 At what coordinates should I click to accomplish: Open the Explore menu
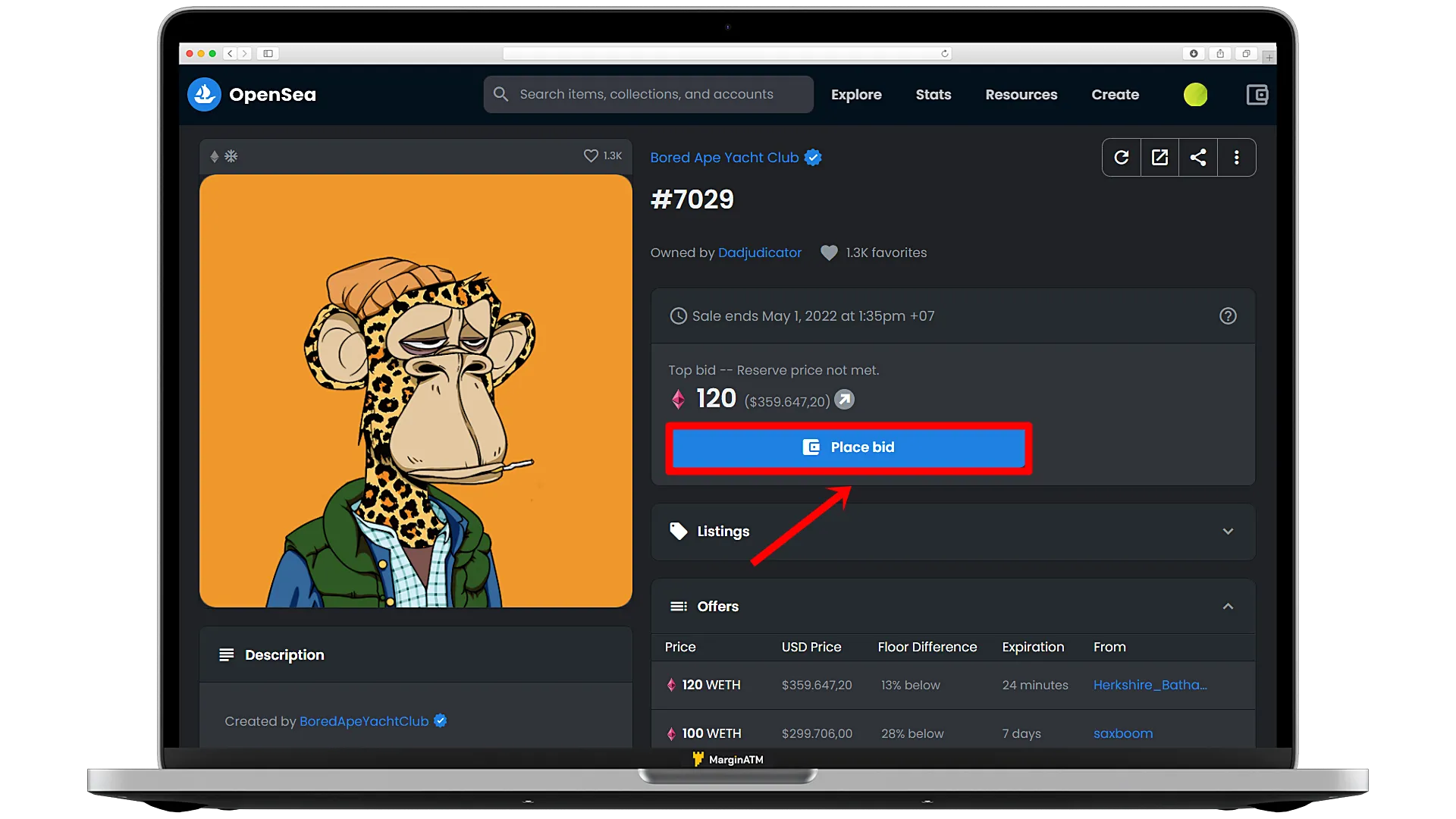pyautogui.click(x=856, y=95)
